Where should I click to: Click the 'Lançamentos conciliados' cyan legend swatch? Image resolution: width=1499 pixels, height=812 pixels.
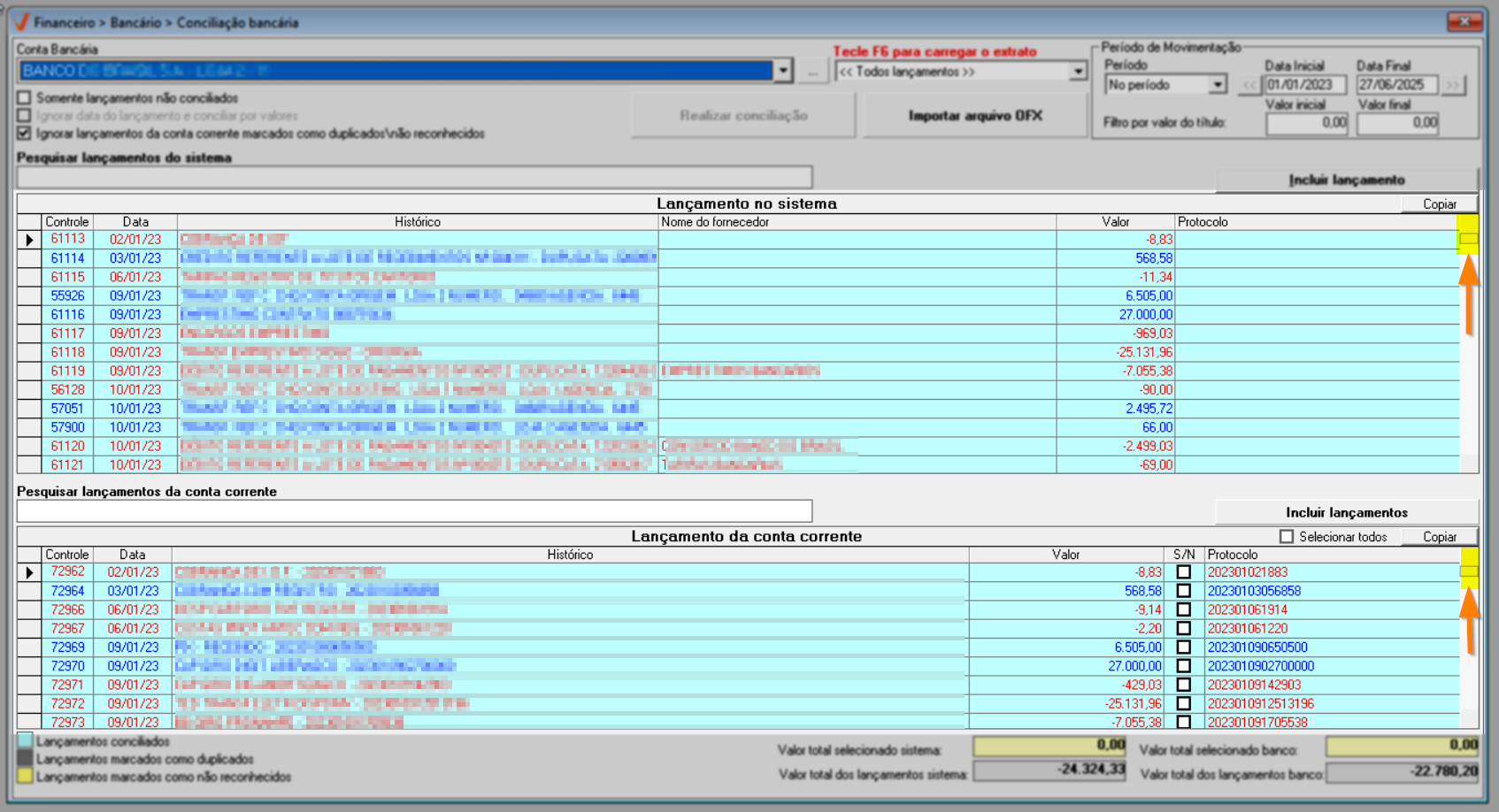[x=25, y=741]
